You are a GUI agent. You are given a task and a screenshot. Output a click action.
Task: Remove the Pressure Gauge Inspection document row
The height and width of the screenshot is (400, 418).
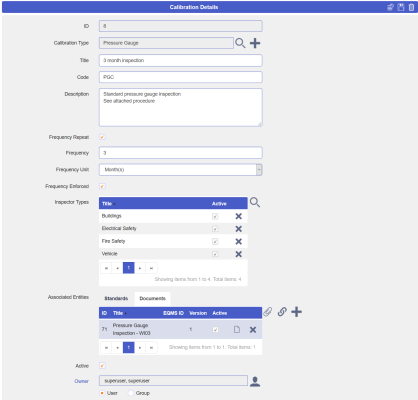[253, 330]
